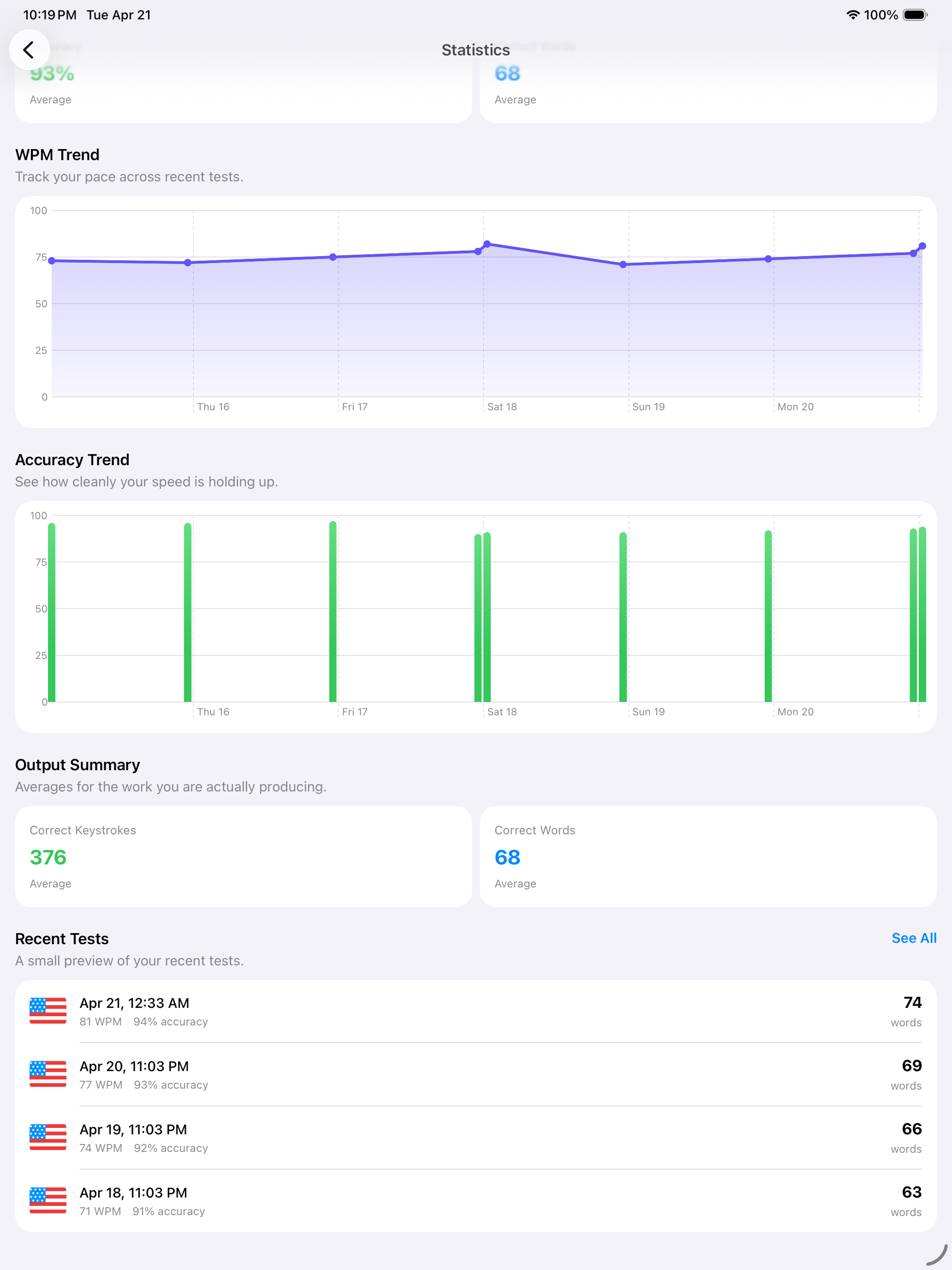
Task: Click the US flag icon for Apr 20 test
Action: 48,1074
